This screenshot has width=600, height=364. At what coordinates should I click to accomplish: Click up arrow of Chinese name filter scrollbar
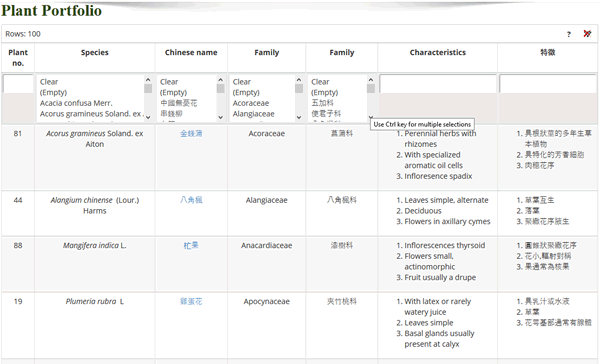220,79
